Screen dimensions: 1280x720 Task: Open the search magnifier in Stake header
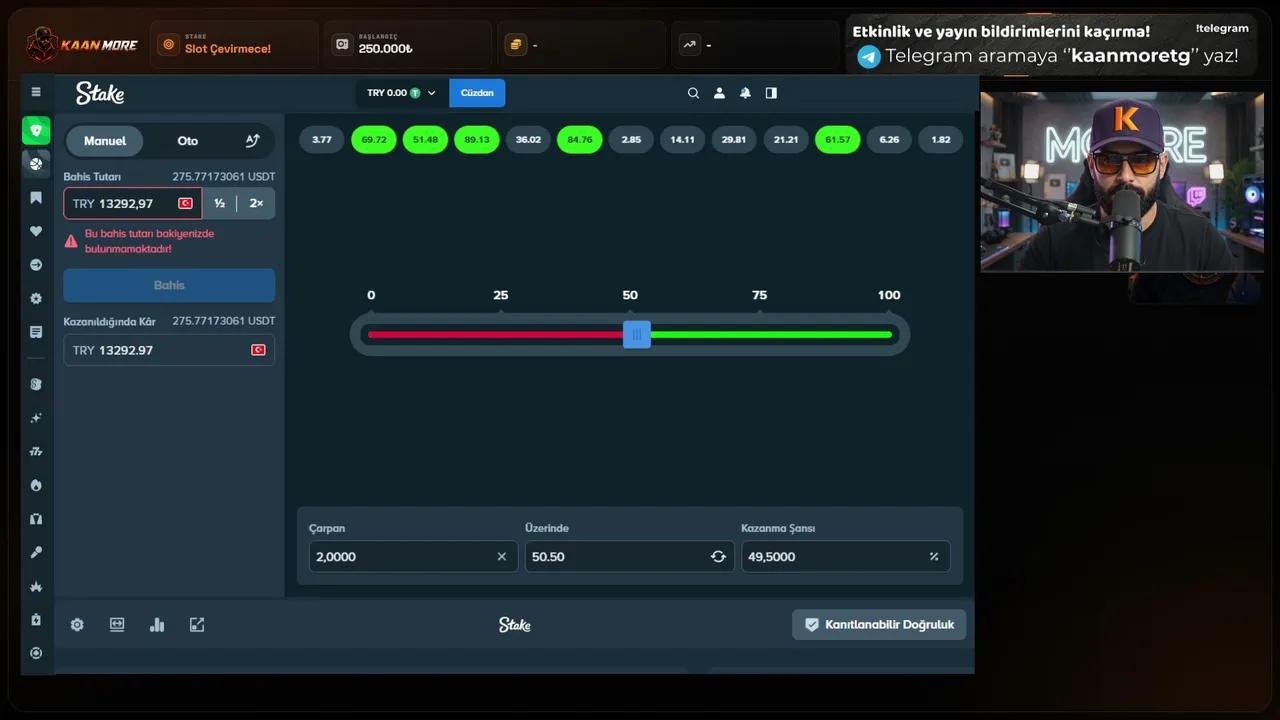click(x=693, y=93)
